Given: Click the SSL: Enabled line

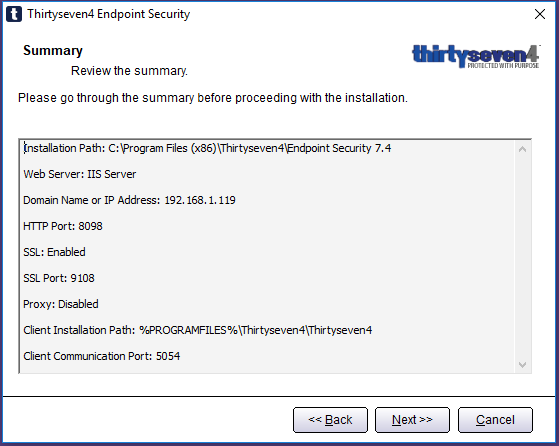Looking at the screenshot, I should click(54, 252).
